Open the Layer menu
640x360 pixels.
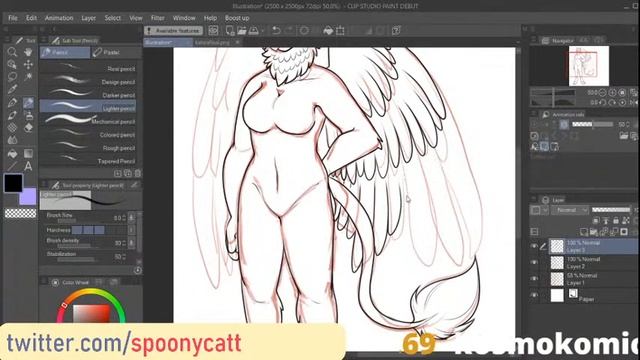click(88, 18)
